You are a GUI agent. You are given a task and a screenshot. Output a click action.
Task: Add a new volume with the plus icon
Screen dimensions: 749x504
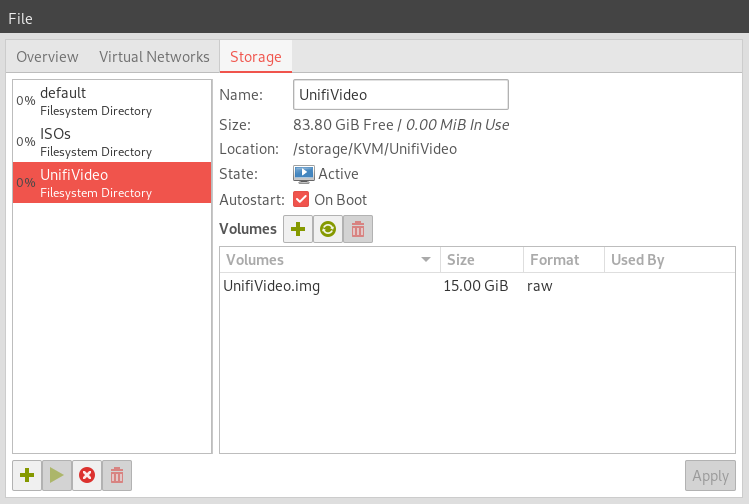pos(298,229)
